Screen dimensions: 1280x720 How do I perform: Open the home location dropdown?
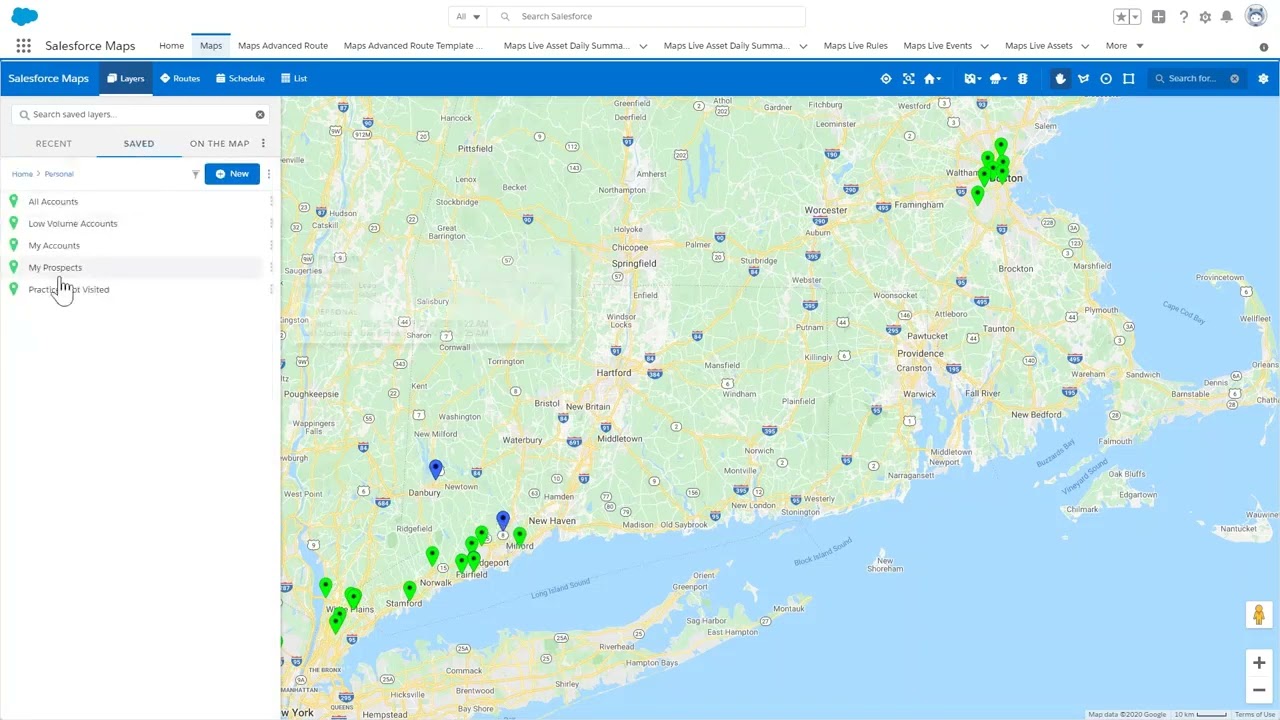pyautogui.click(x=934, y=78)
